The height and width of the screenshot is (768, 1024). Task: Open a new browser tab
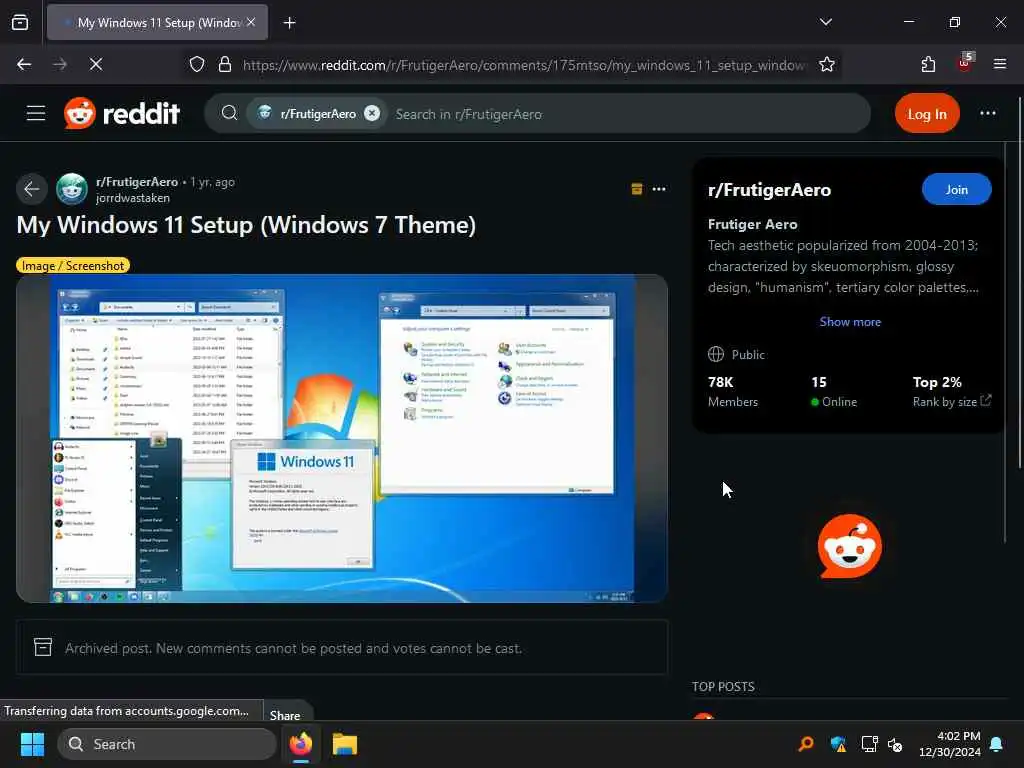(x=289, y=23)
